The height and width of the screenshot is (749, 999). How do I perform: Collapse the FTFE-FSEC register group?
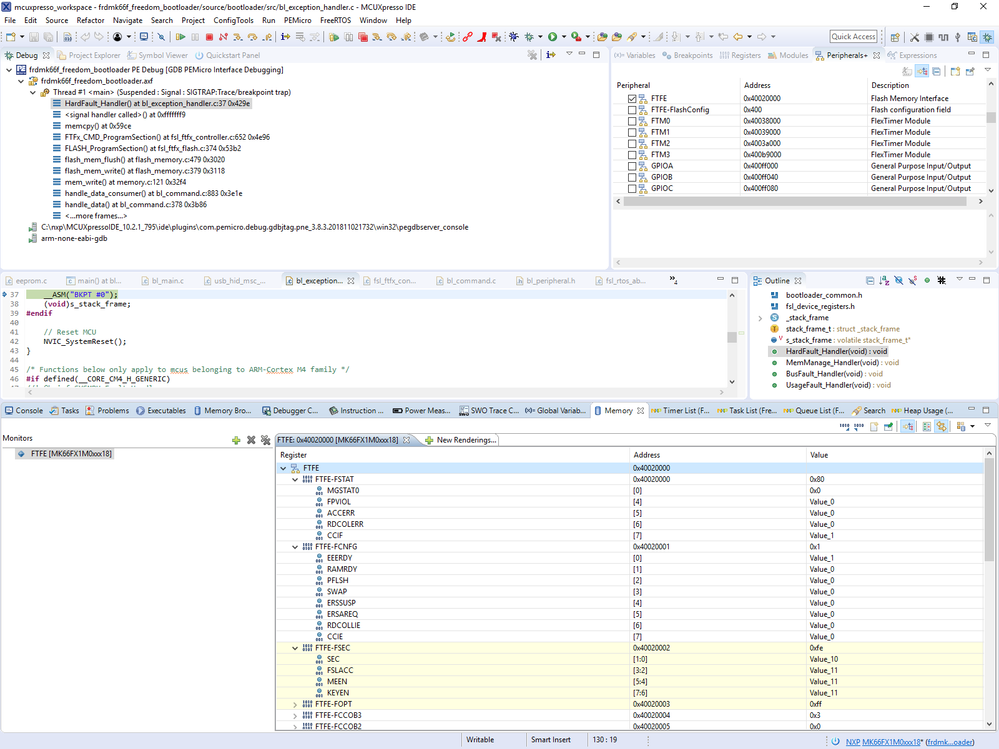click(295, 648)
